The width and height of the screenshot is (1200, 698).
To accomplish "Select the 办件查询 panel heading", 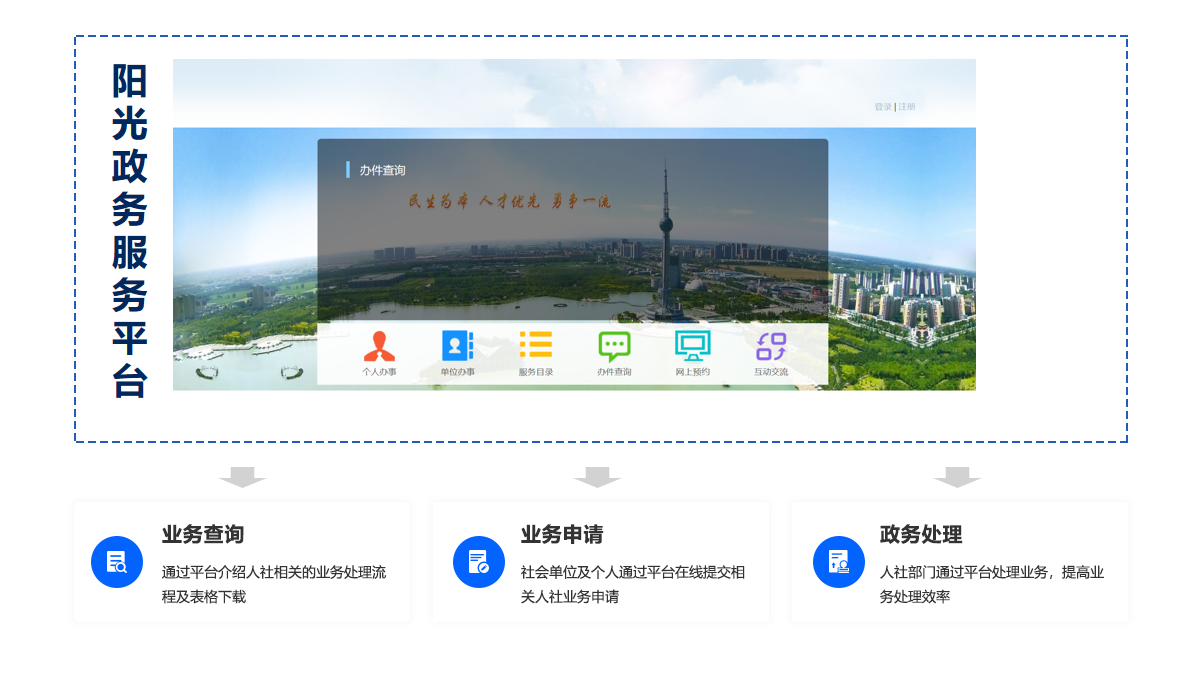I will click(382, 170).
